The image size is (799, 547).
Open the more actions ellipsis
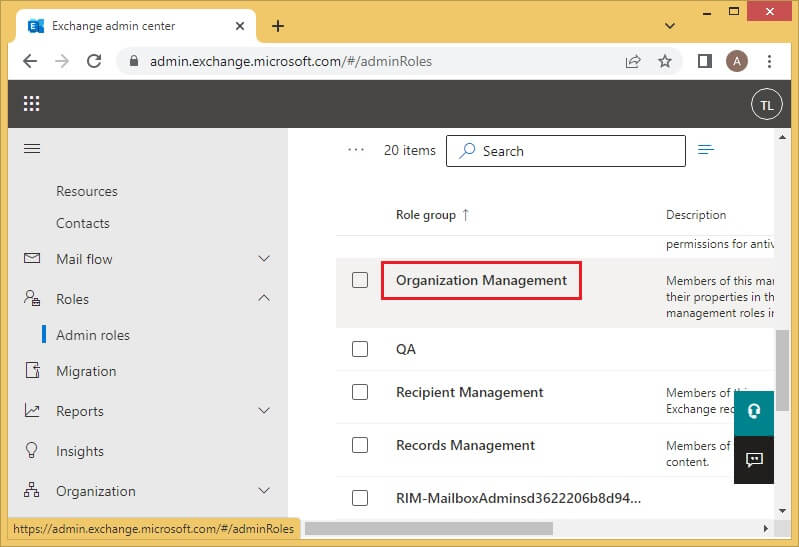[356, 150]
